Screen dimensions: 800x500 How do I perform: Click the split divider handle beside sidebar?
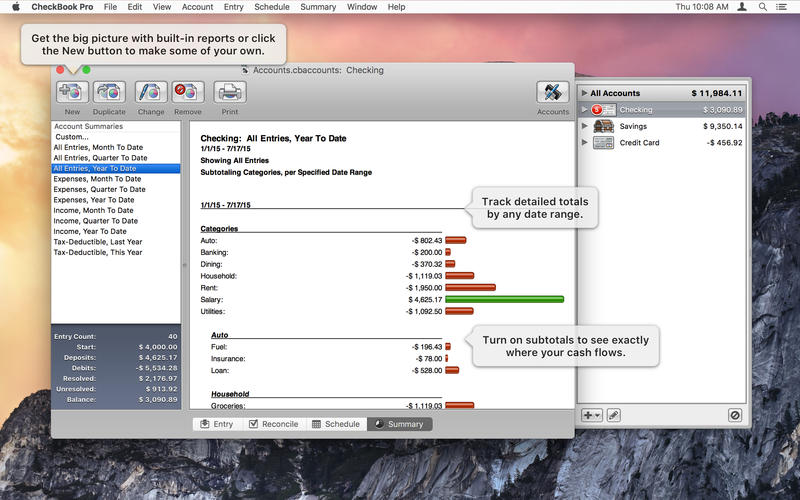pyautogui.click(x=185, y=265)
